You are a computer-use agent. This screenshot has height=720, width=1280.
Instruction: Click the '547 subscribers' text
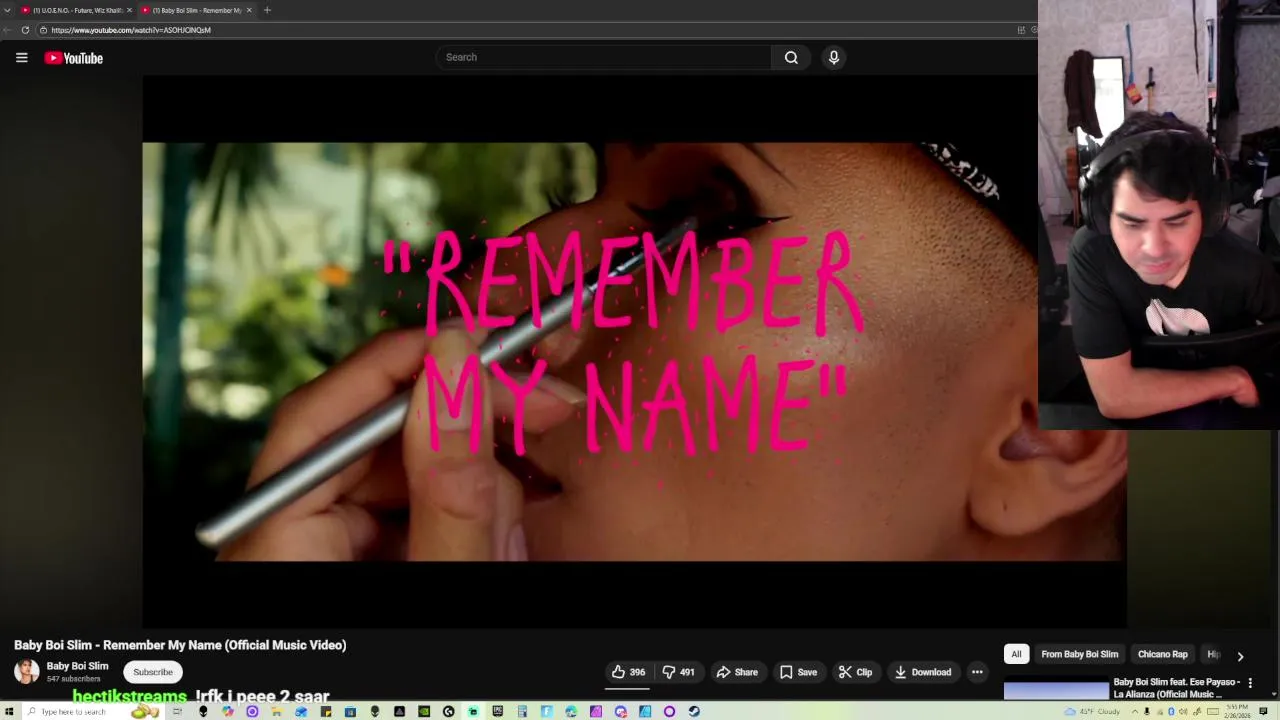[x=74, y=679]
